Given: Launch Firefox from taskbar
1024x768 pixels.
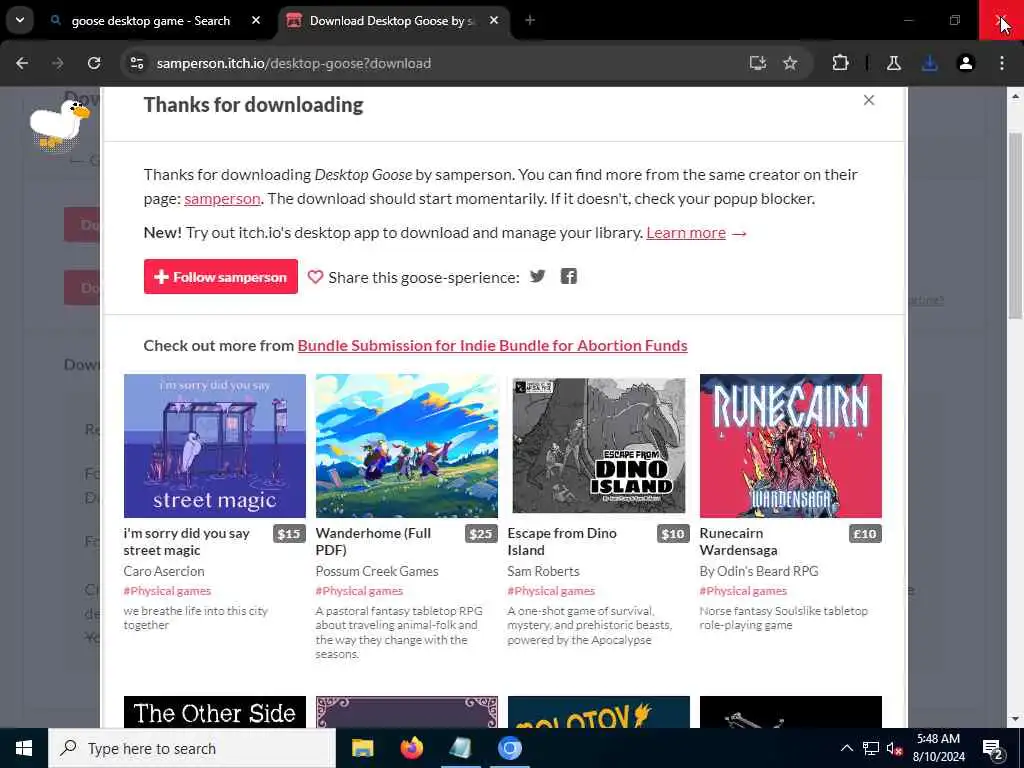Looking at the screenshot, I should pos(411,748).
